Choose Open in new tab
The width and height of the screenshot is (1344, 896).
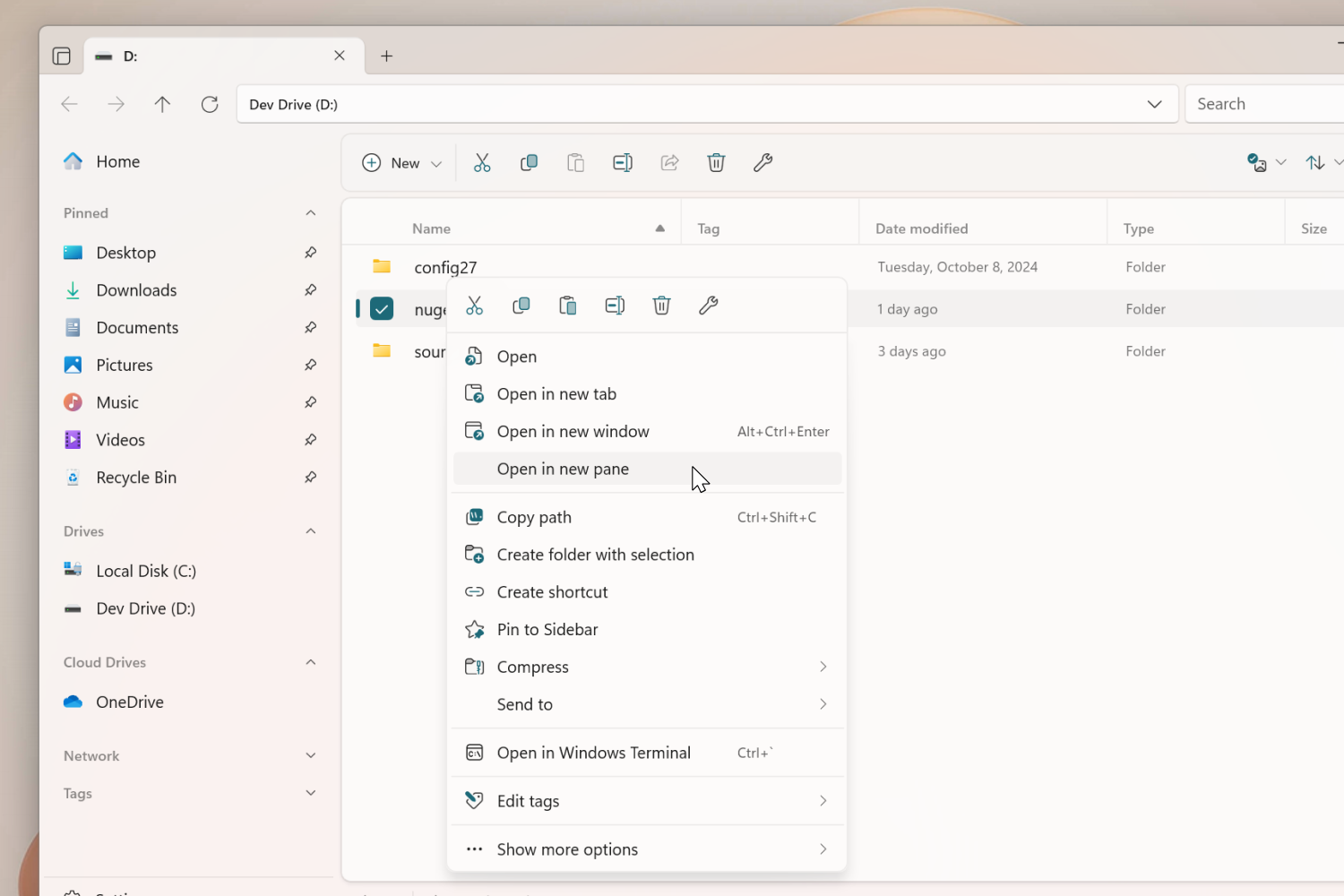(x=647, y=394)
